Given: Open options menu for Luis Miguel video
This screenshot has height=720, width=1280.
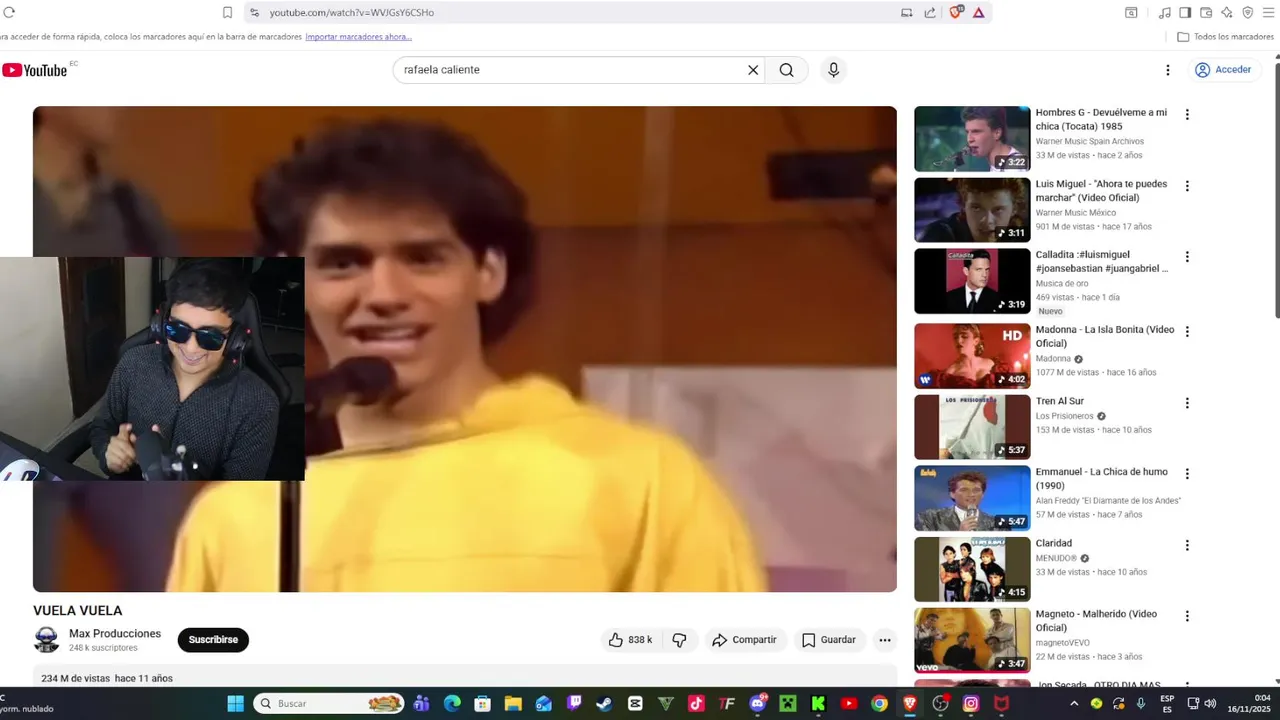Looking at the screenshot, I should coord(1187,186).
